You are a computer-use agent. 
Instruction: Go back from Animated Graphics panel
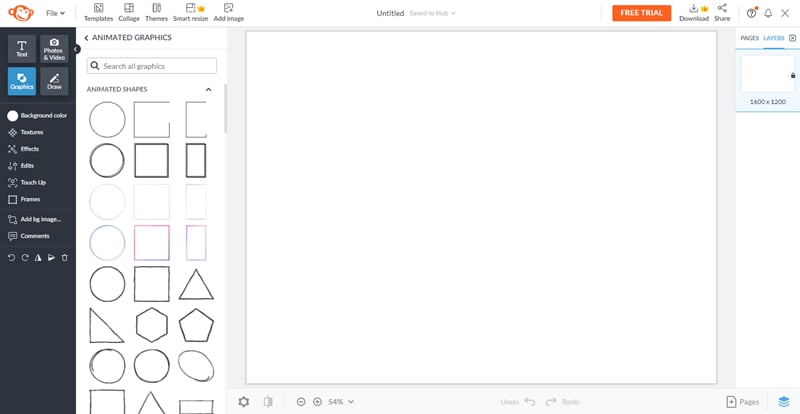tap(86, 38)
